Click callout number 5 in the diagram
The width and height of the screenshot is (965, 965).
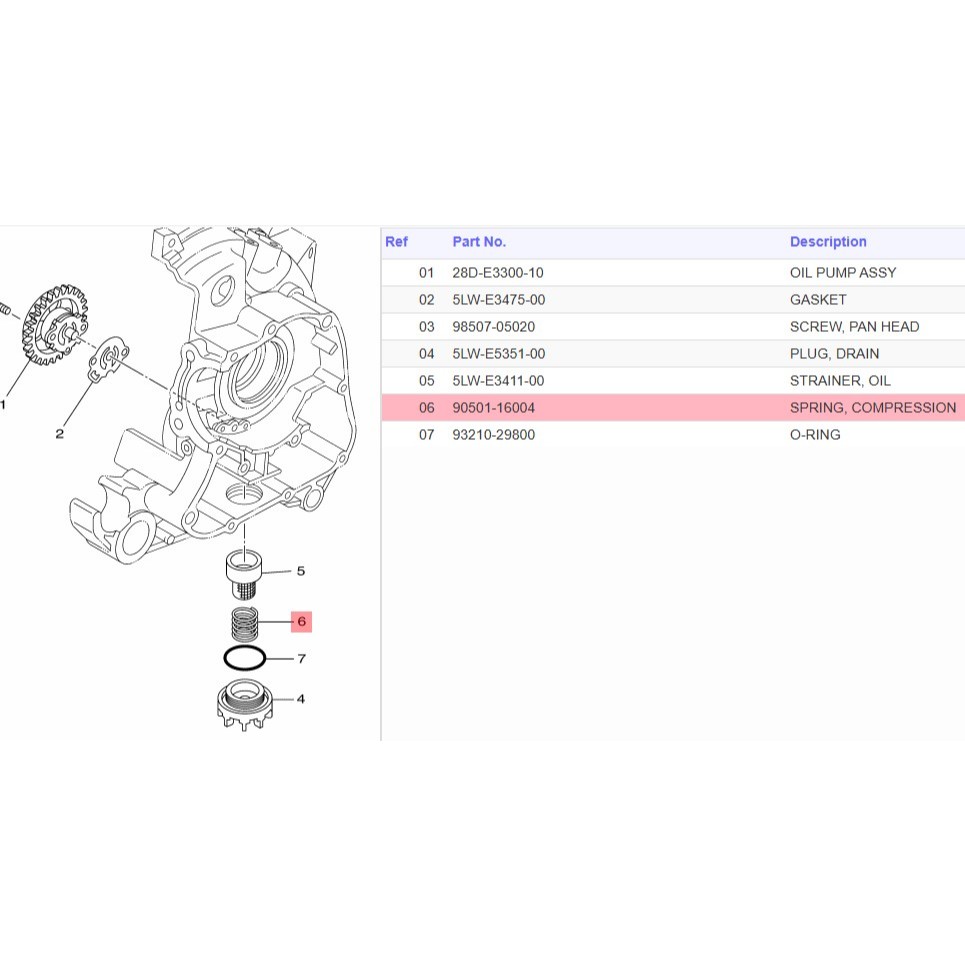click(x=301, y=571)
